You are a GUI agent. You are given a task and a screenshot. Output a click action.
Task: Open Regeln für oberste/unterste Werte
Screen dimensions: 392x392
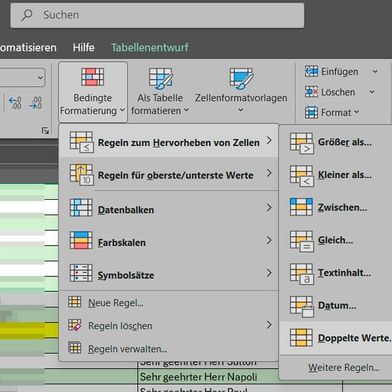(169, 174)
